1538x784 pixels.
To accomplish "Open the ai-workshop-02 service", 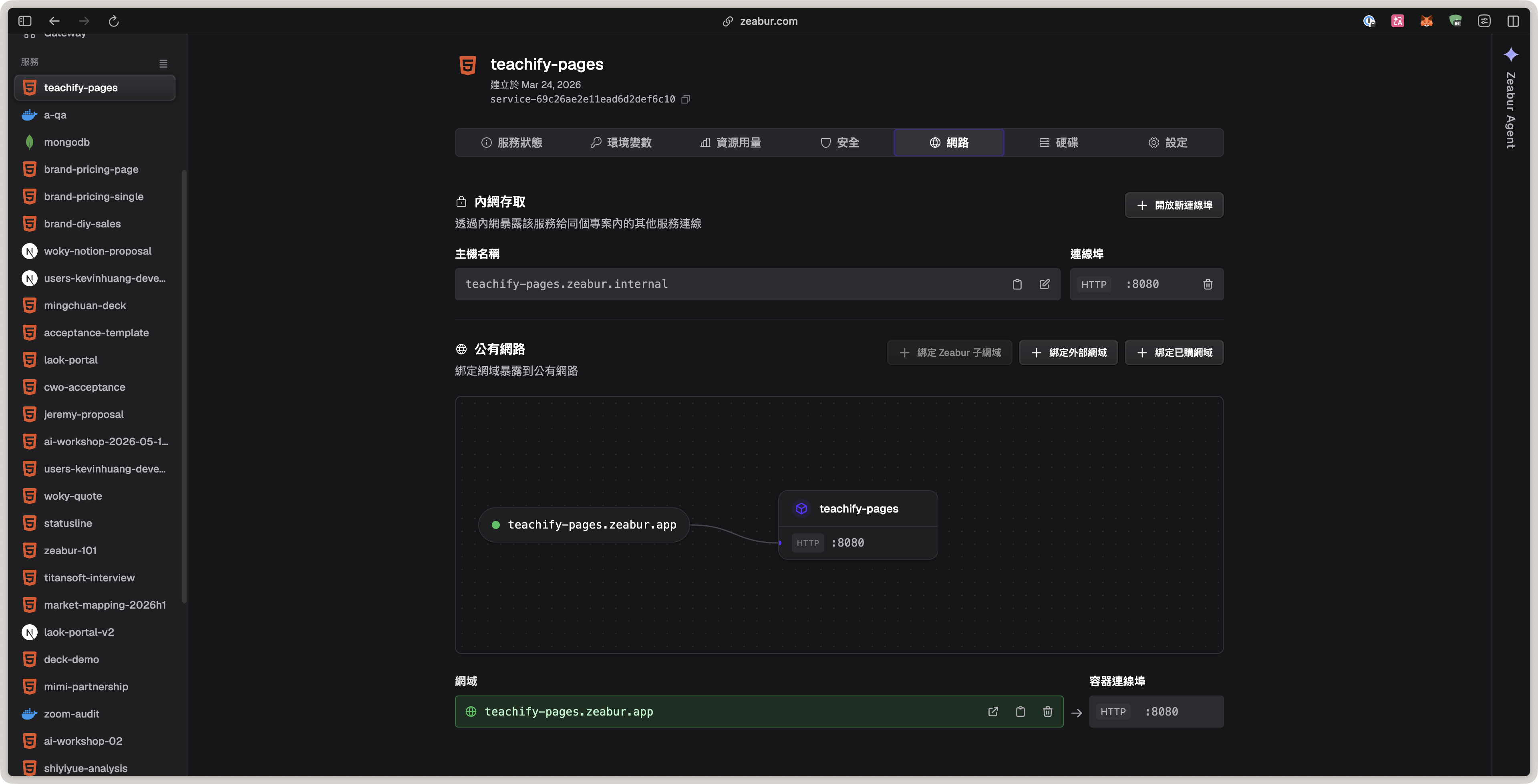I will [95, 741].
